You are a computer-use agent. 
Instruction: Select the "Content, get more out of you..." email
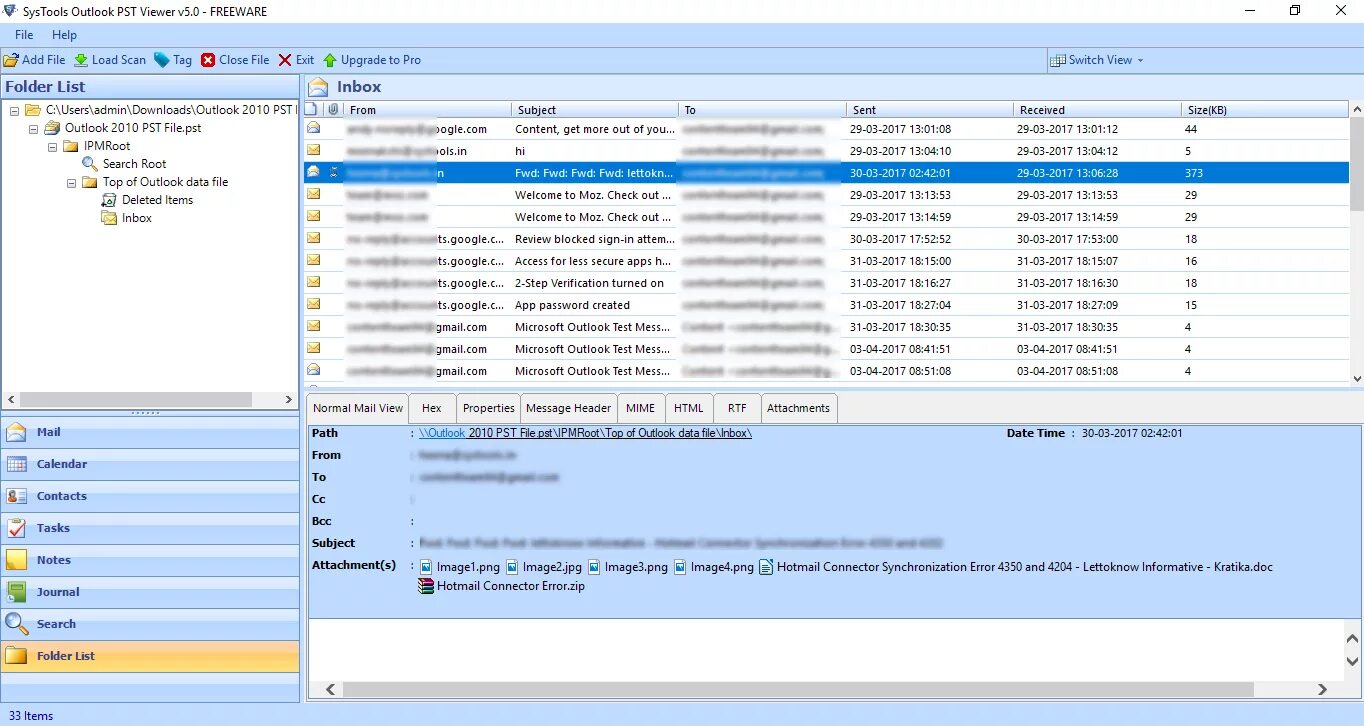click(x=826, y=129)
